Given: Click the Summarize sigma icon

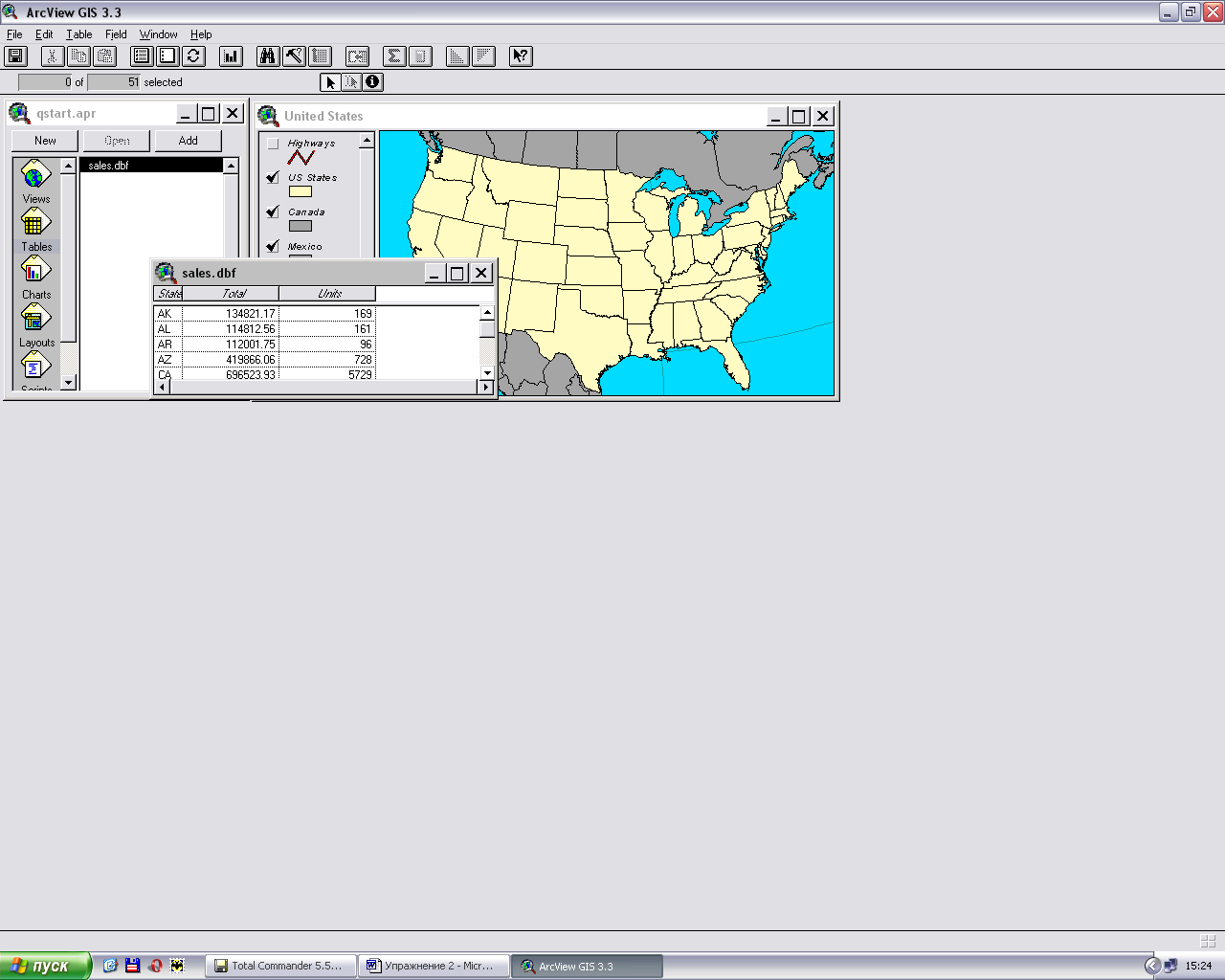Looking at the screenshot, I should pos(394,56).
